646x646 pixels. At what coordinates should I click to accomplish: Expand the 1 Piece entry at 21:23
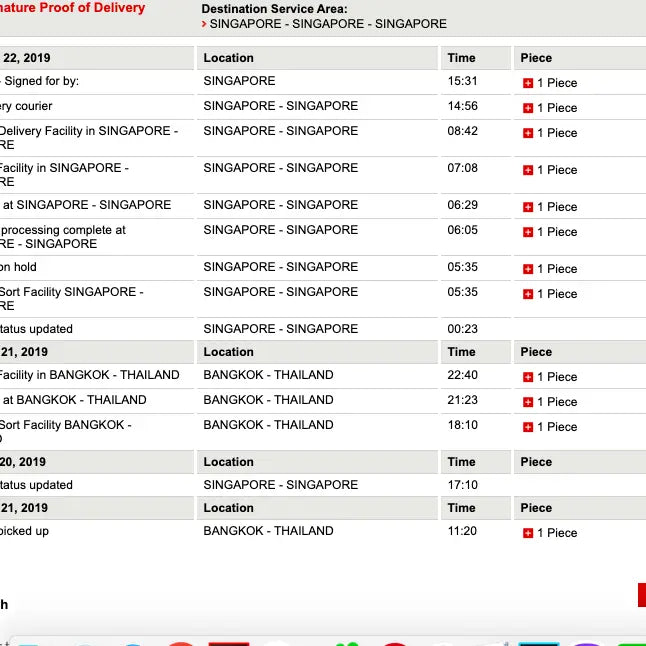tap(528, 402)
